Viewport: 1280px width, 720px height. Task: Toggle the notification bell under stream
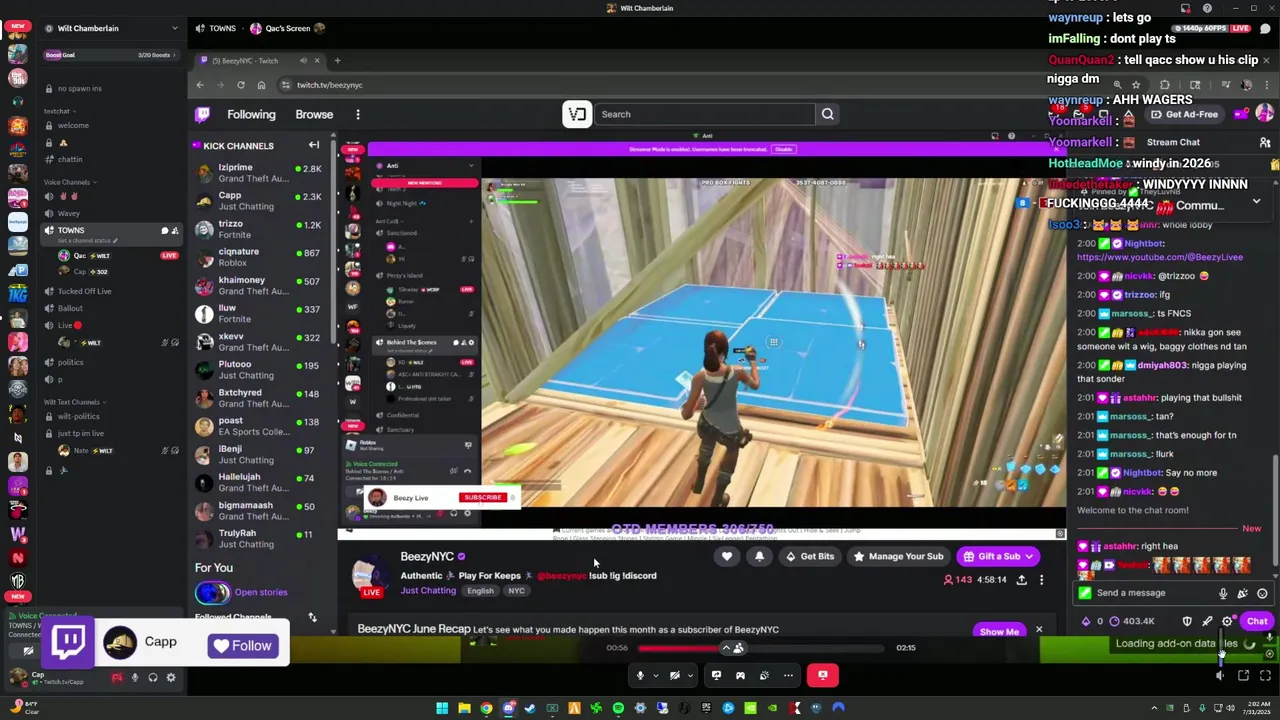[x=759, y=556]
